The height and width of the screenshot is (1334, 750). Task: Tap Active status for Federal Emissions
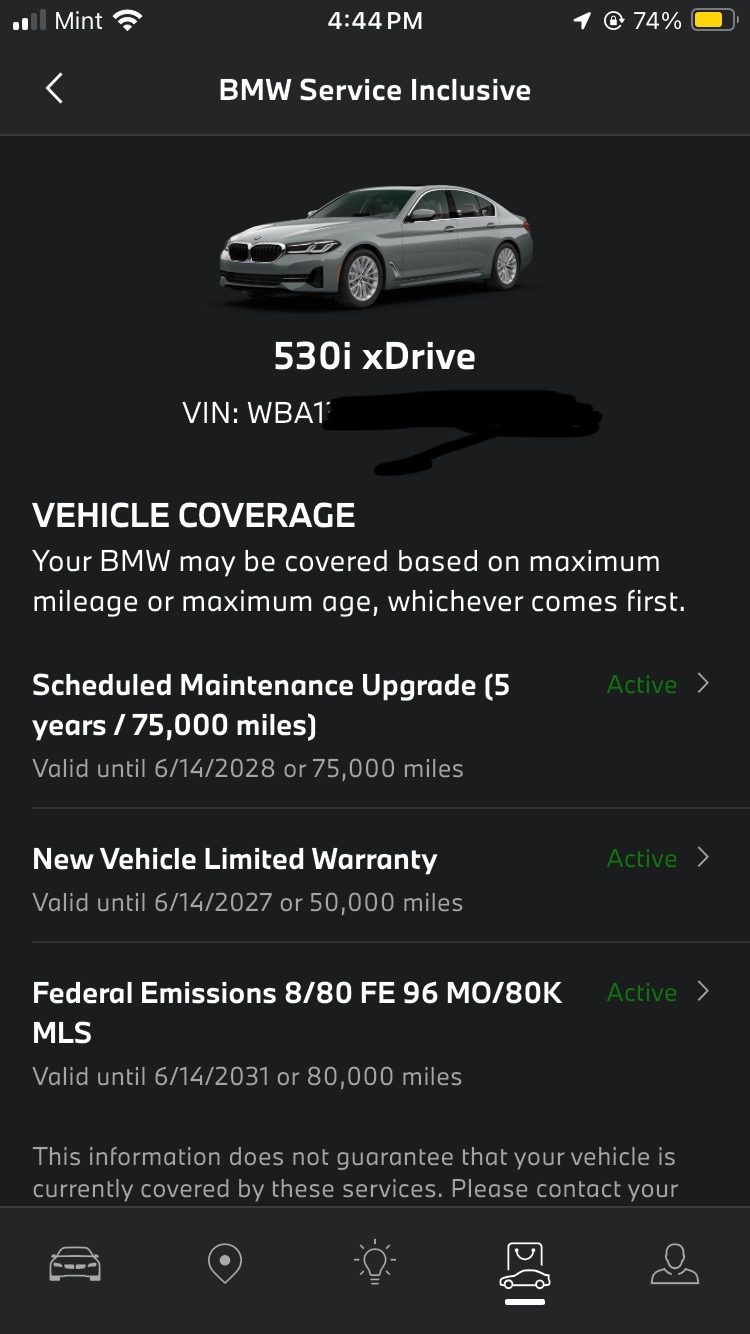click(x=642, y=993)
